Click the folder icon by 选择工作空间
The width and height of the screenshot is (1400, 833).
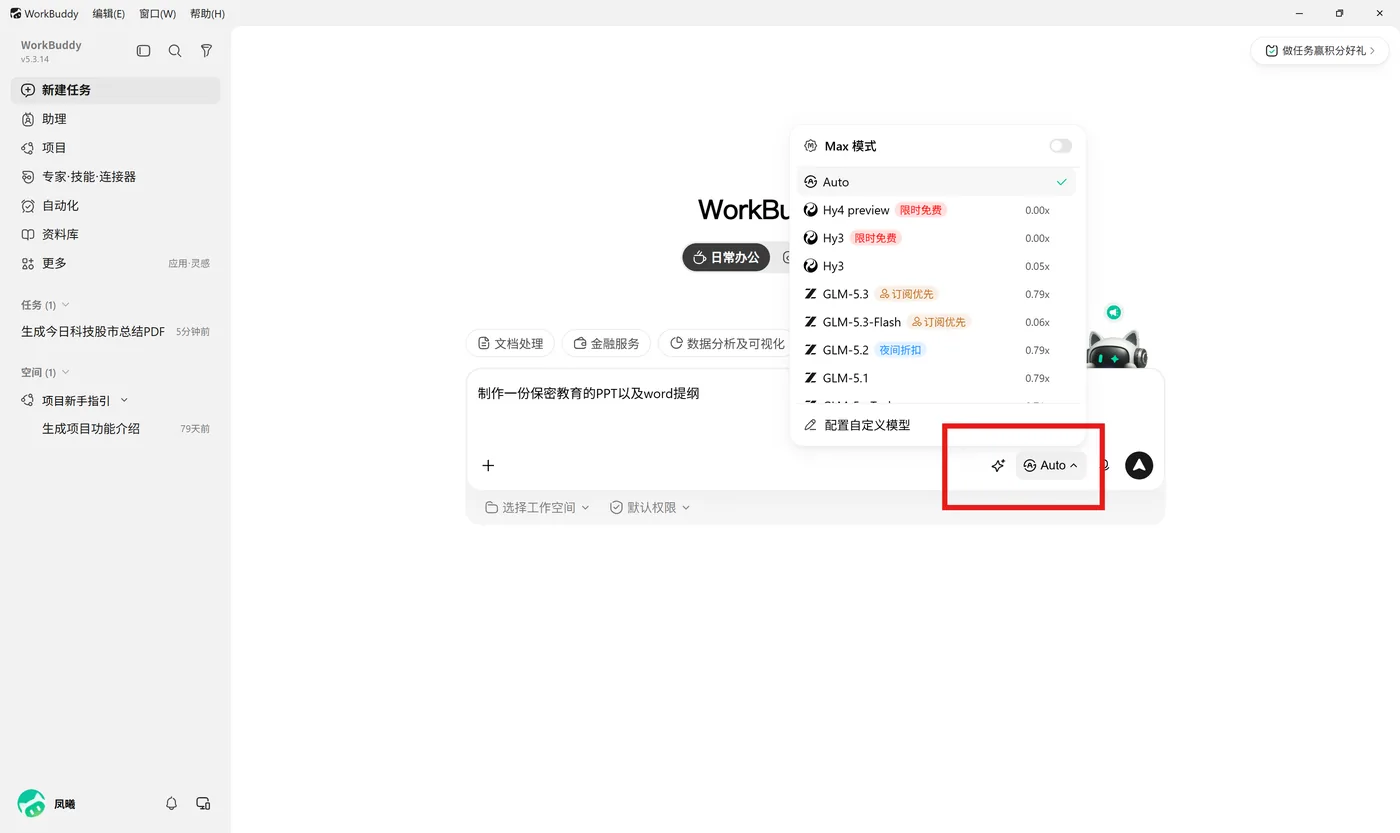[491, 507]
